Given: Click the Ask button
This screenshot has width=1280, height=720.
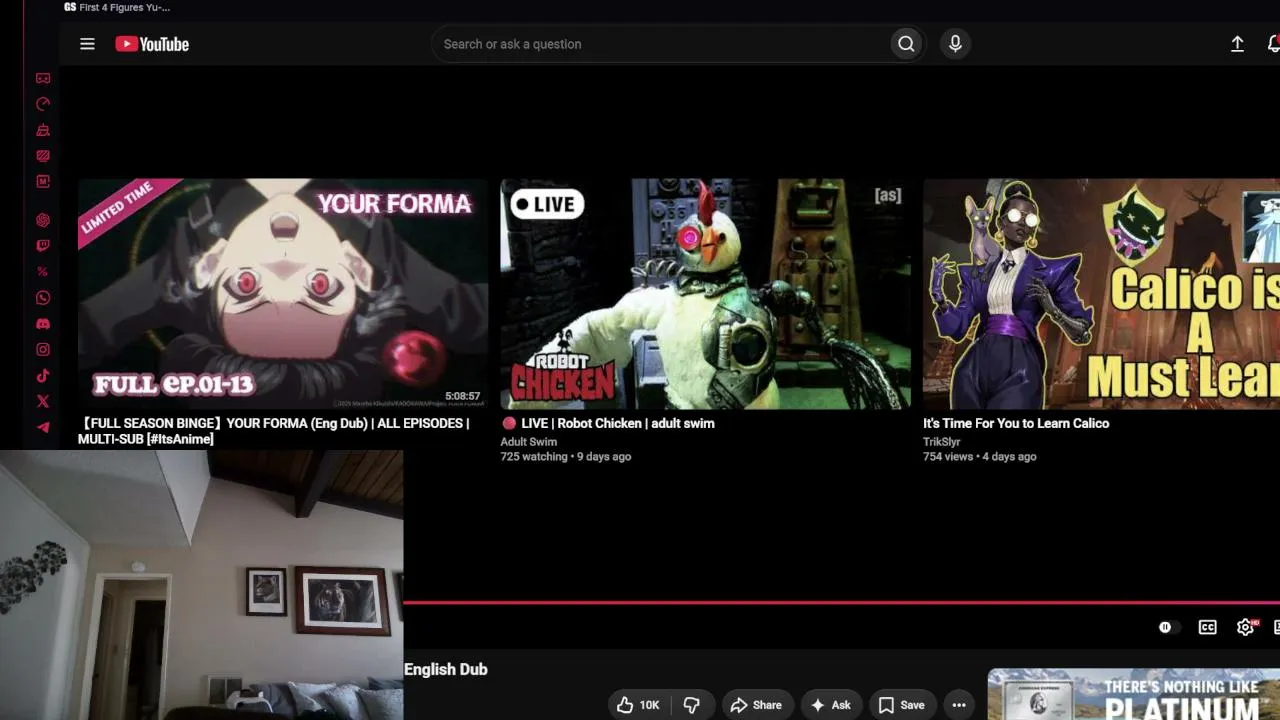Looking at the screenshot, I should click(x=830, y=705).
